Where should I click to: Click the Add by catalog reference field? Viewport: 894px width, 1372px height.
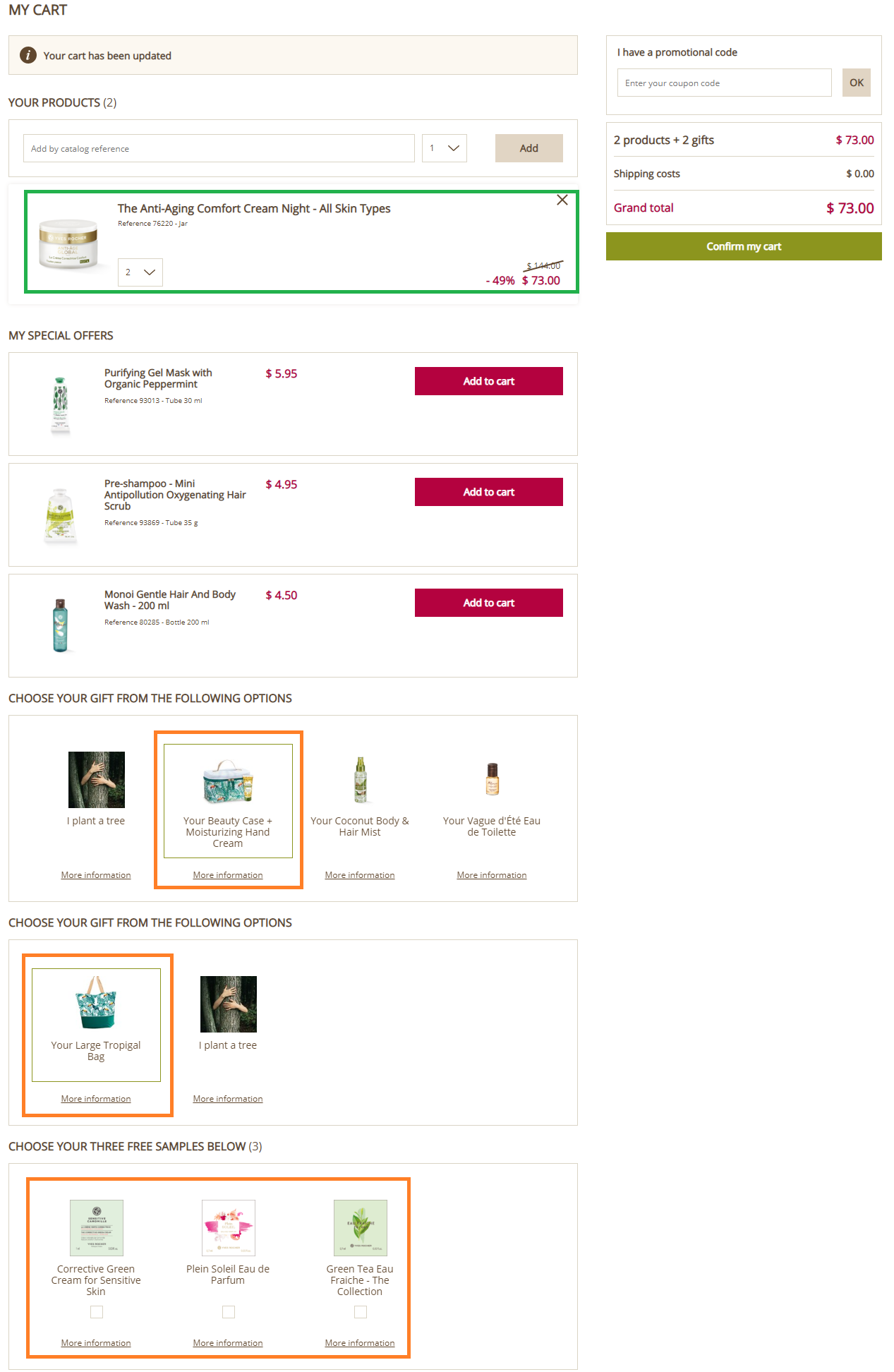[x=219, y=148]
